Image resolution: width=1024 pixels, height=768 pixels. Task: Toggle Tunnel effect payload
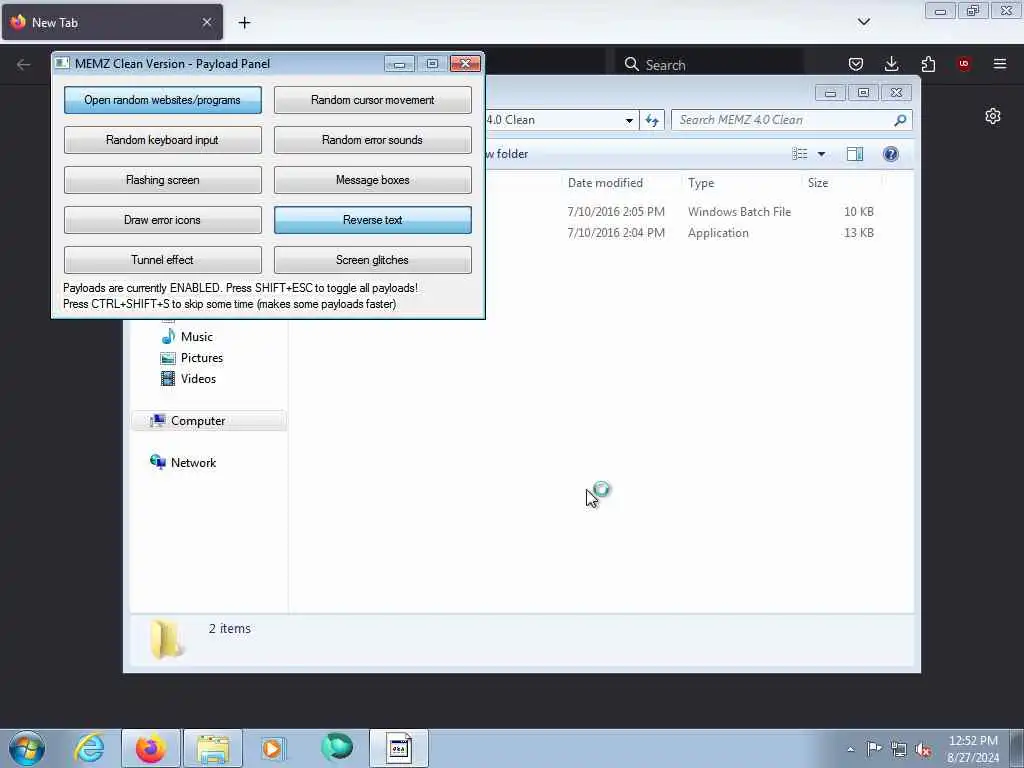click(x=163, y=260)
